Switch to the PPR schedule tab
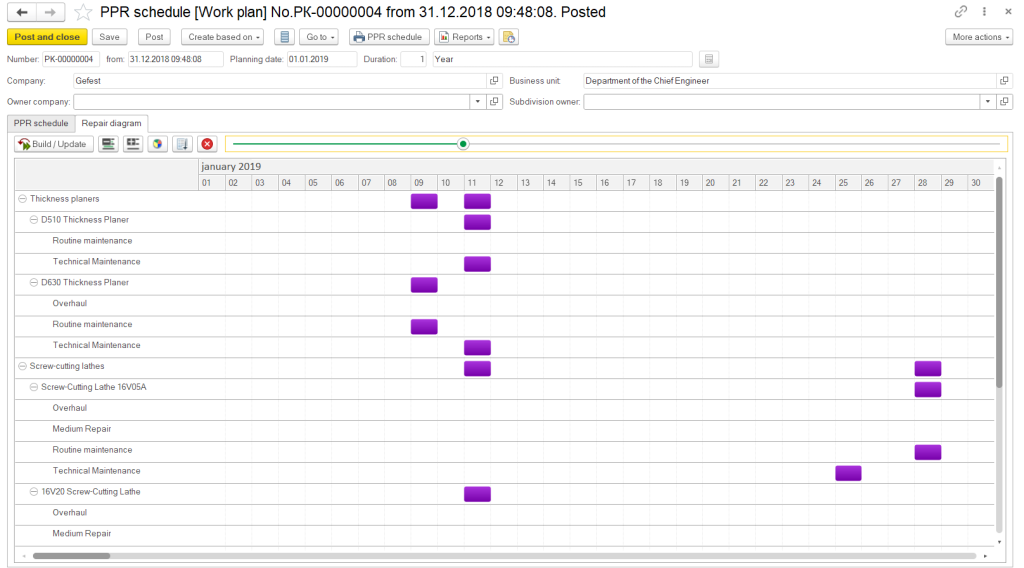Viewport: 1024px width, 568px height. 41,123
